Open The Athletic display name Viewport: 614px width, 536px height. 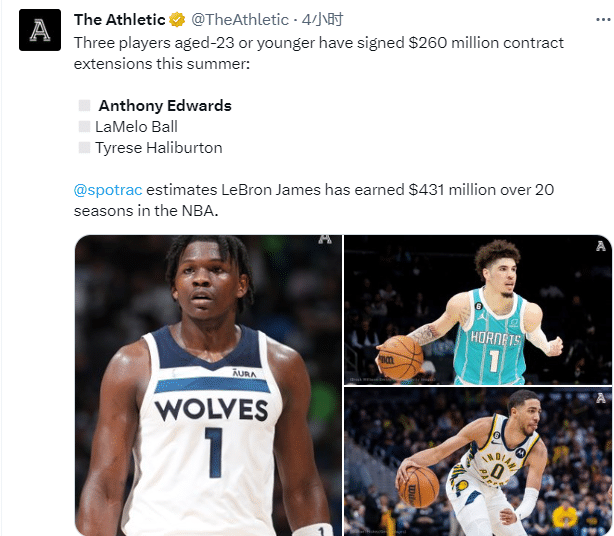point(120,20)
